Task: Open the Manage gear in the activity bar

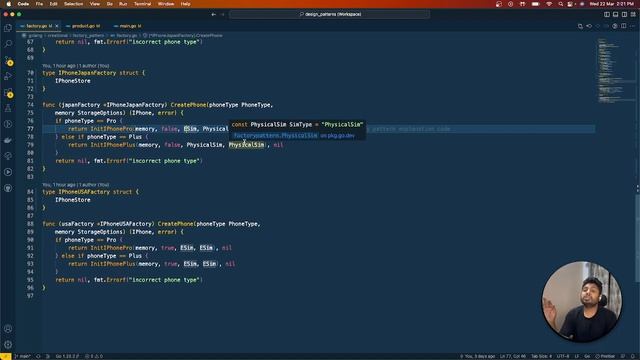Action: coord(8,344)
